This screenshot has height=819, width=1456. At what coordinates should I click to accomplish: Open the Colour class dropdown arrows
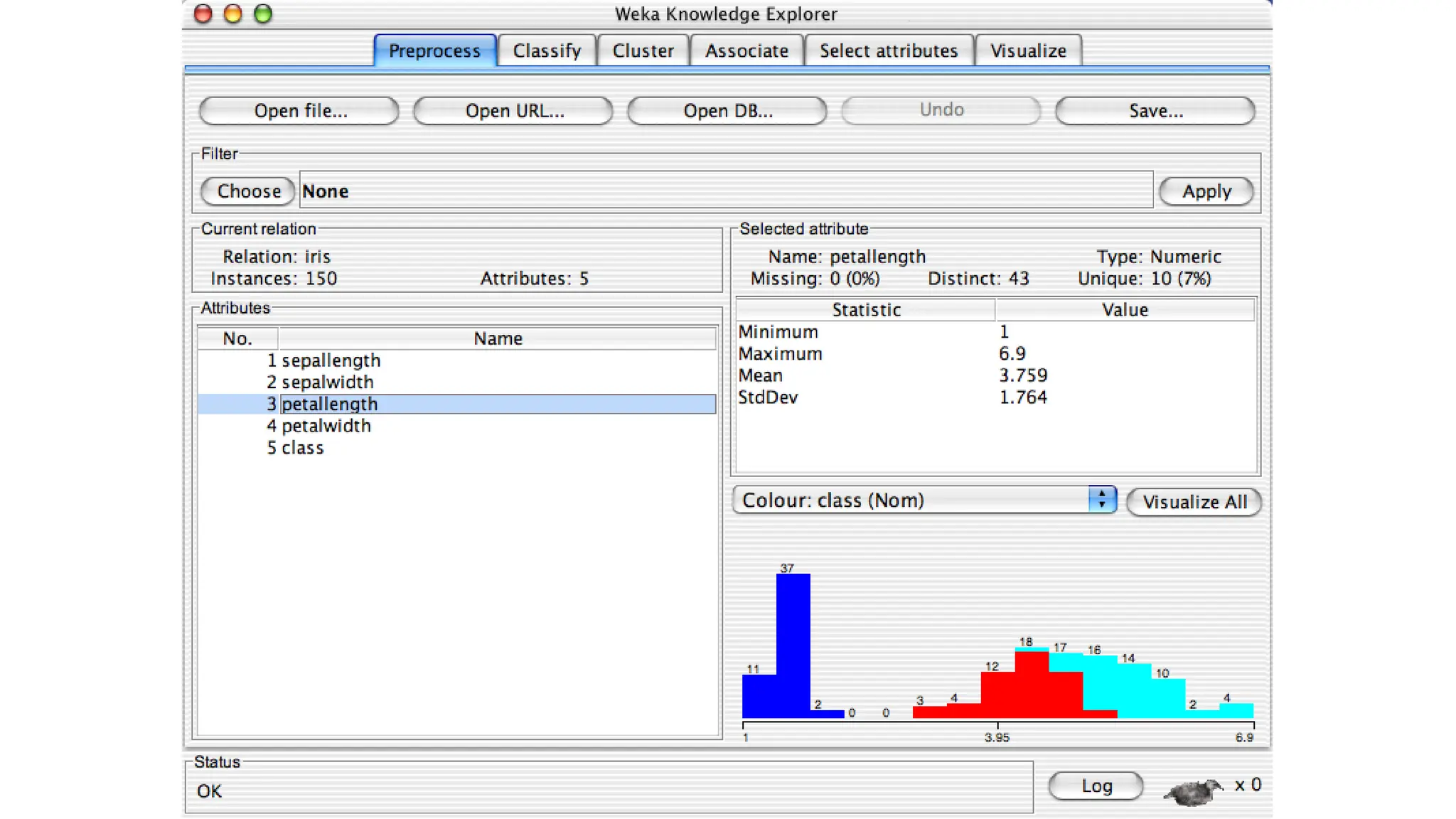[x=1101, y=500]
